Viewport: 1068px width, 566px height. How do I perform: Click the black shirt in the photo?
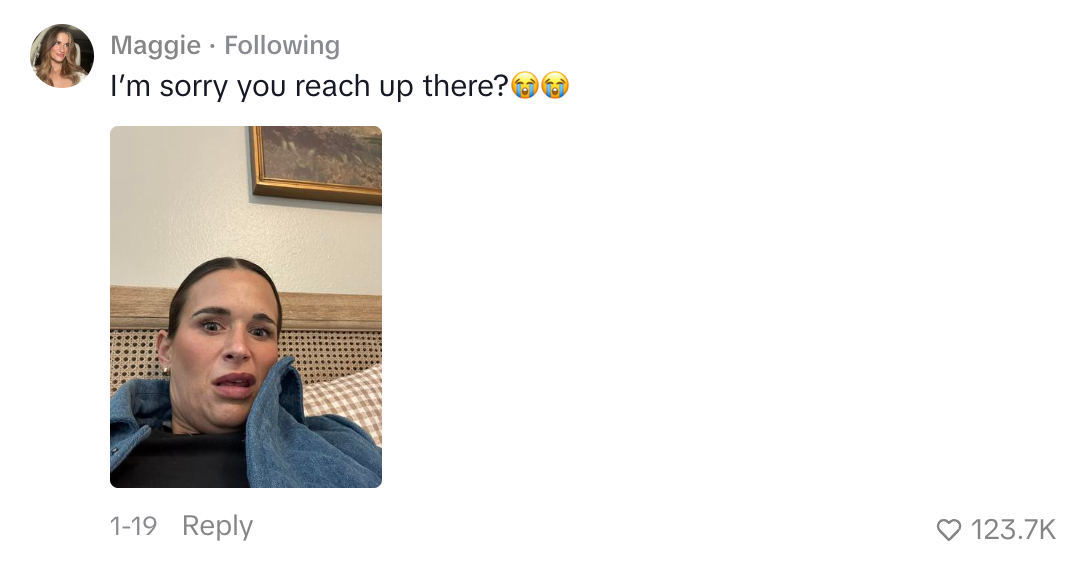(x=180, y=460)
